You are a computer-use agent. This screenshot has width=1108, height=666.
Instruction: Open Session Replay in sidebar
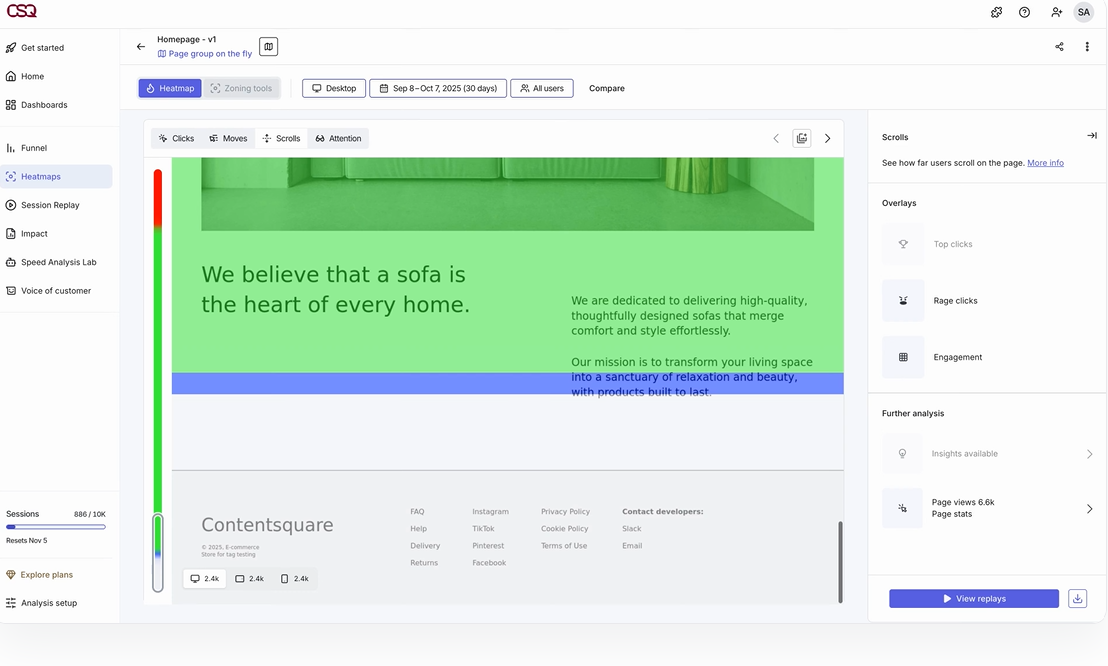pos(50,205)
